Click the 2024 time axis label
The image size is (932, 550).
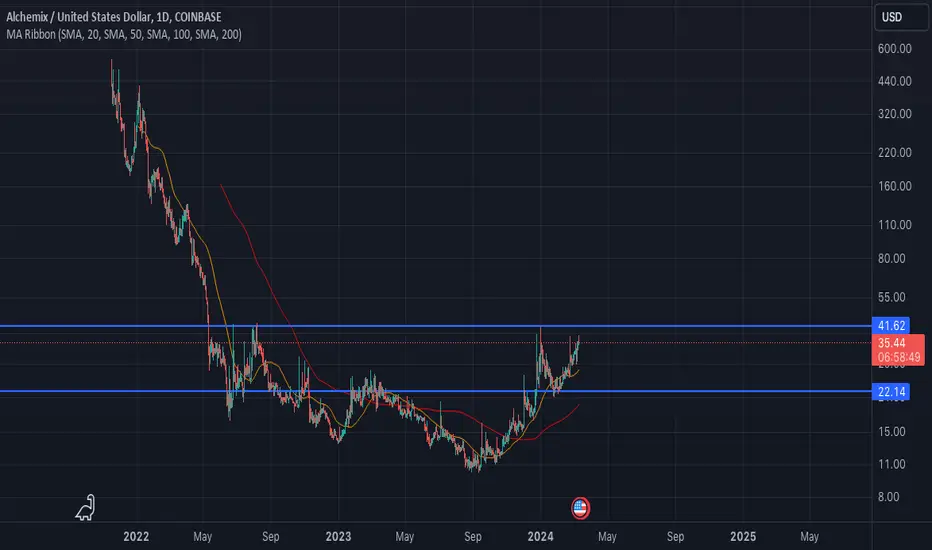pos(540,536)
